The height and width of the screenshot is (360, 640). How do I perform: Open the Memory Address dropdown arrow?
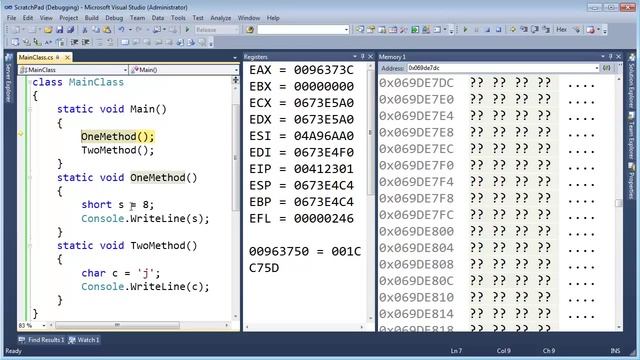click(x=597, y=68)
